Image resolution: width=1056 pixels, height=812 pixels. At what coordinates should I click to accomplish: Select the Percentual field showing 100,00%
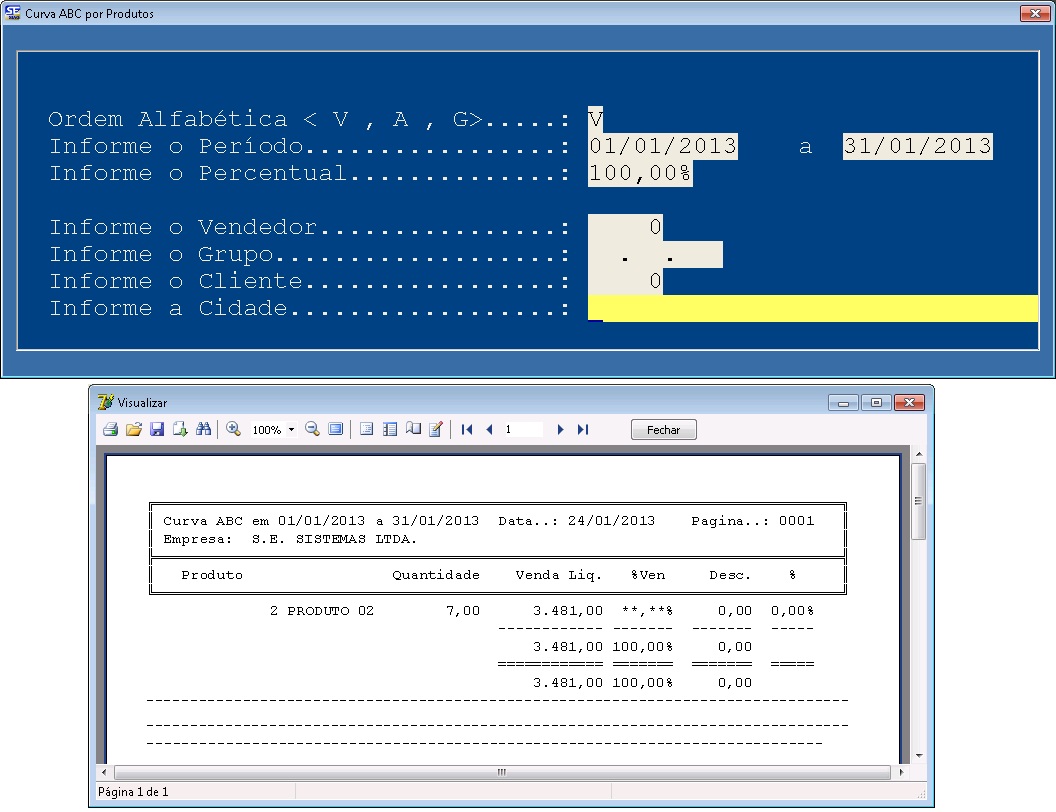point(640,173)
